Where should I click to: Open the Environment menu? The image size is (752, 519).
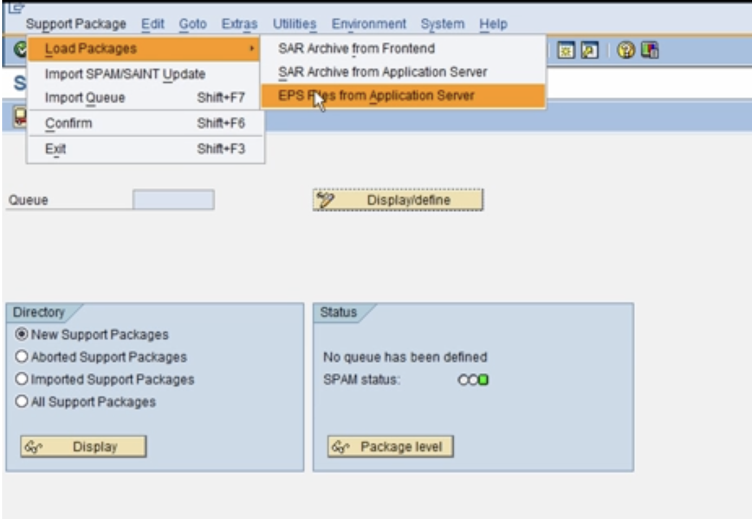tap(369, 24)
